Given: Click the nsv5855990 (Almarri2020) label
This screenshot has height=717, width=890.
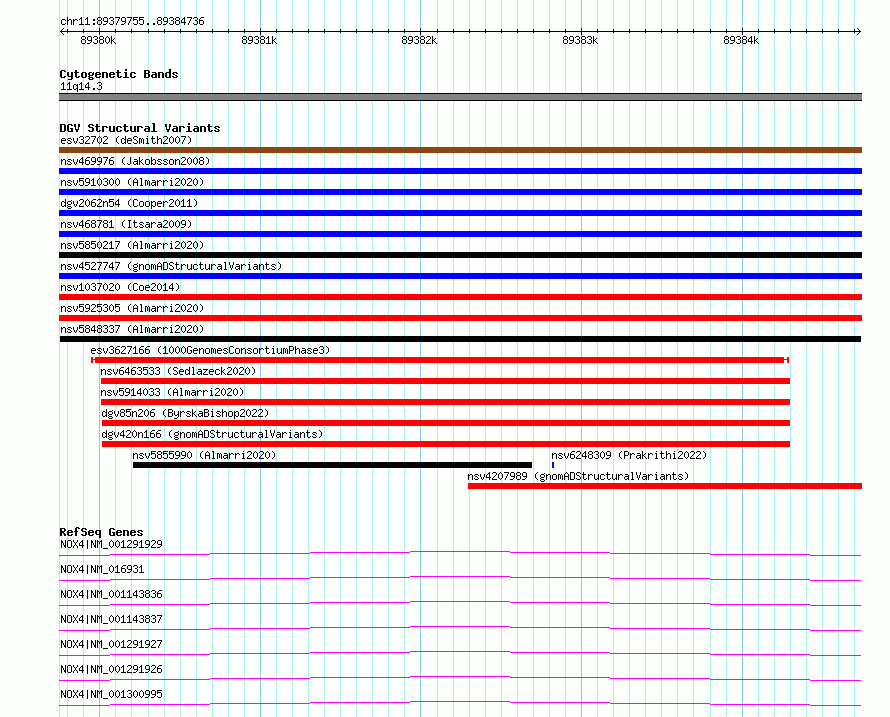Looking at the screenshot, I should [x=204, y=455].
